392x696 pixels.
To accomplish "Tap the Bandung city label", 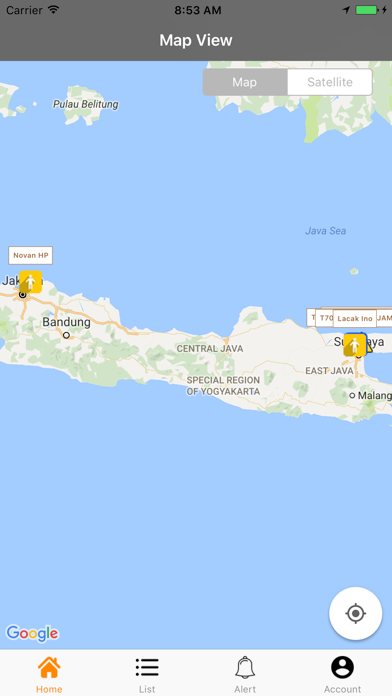I will (67, 322).
